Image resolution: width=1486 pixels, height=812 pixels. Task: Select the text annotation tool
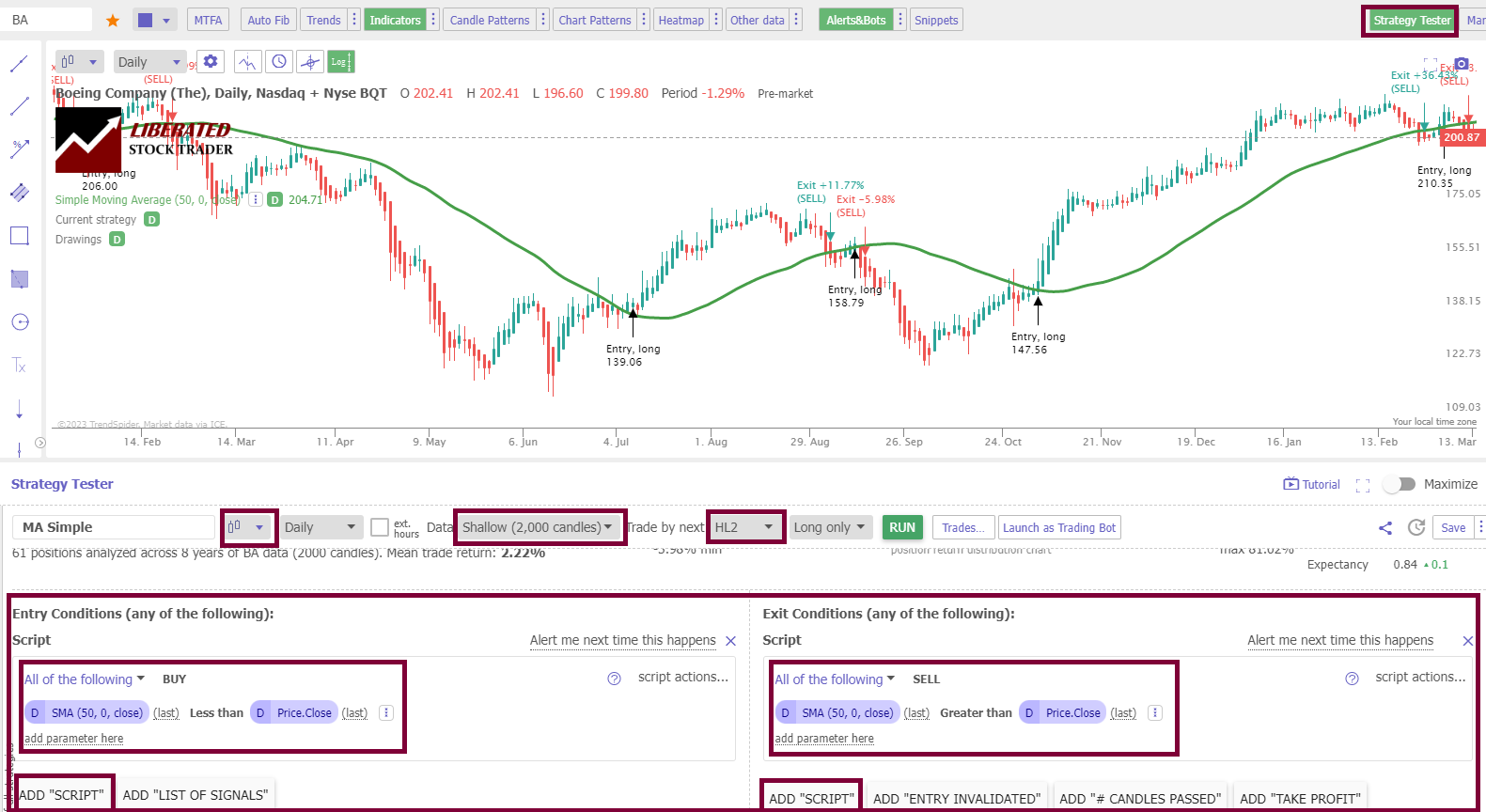19,366
